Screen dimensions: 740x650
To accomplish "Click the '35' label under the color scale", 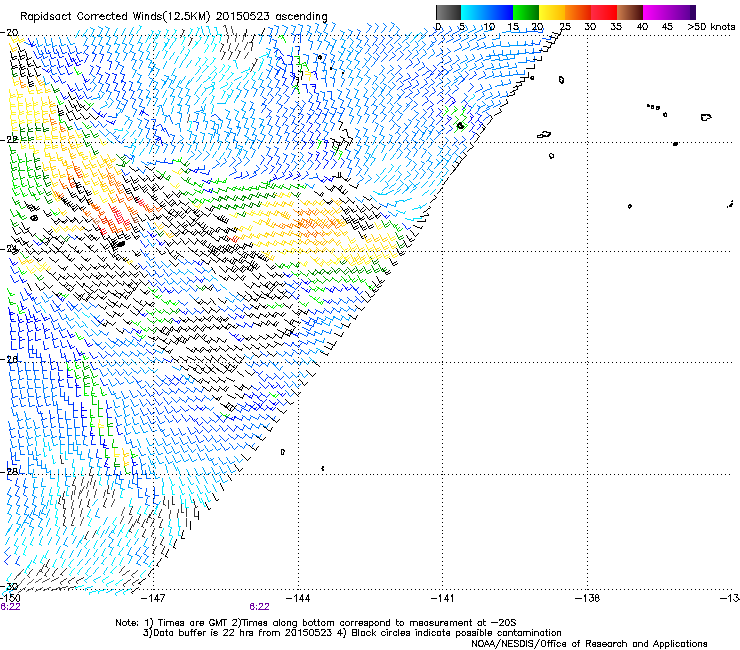I will tap(616, 27).
